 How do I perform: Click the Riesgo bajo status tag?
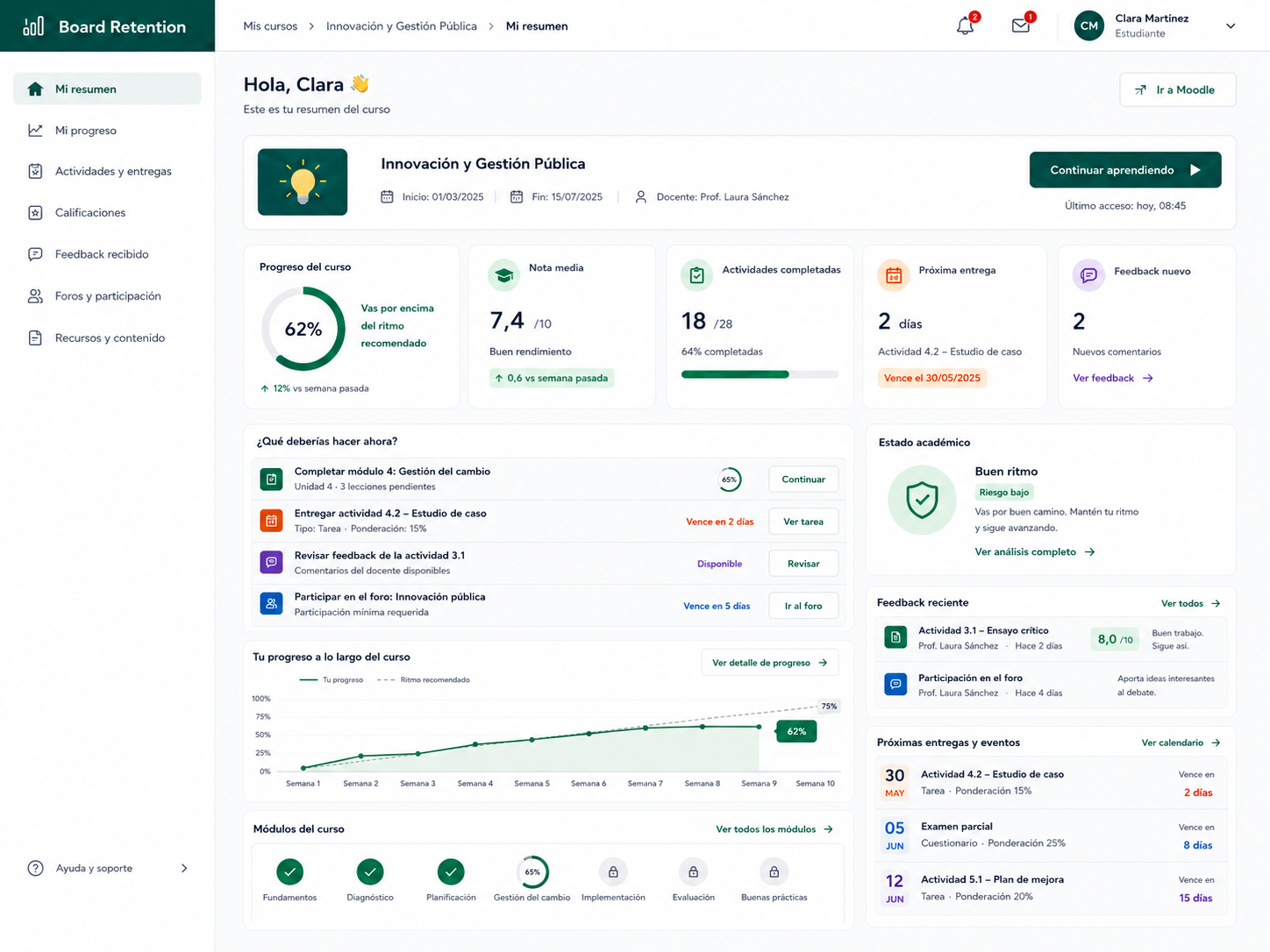tap(1004, 493)
